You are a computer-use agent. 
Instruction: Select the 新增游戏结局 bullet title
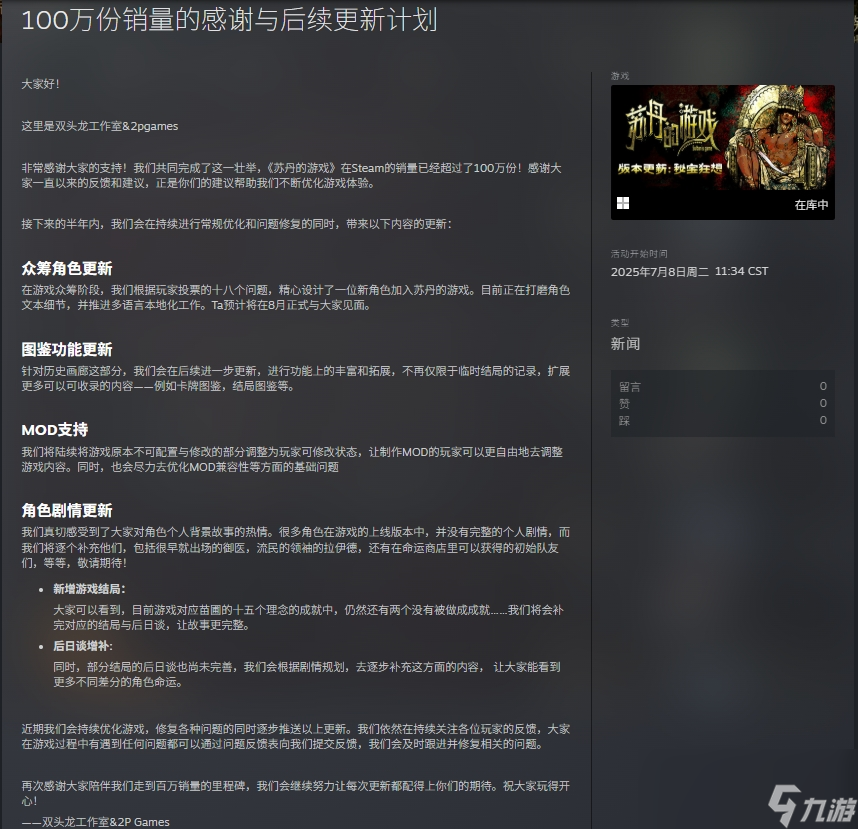click(89, 589)
